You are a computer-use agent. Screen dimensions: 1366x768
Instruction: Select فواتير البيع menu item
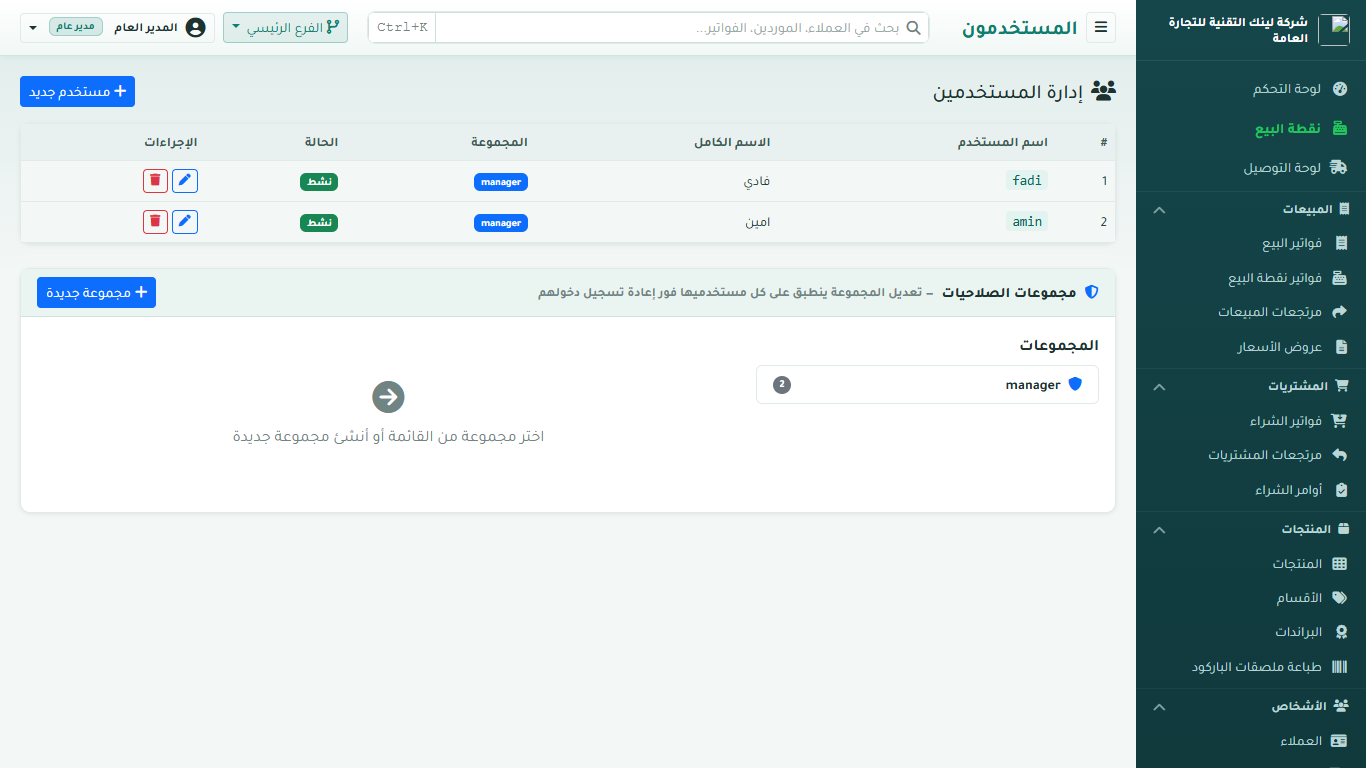tap(1251, 243)
